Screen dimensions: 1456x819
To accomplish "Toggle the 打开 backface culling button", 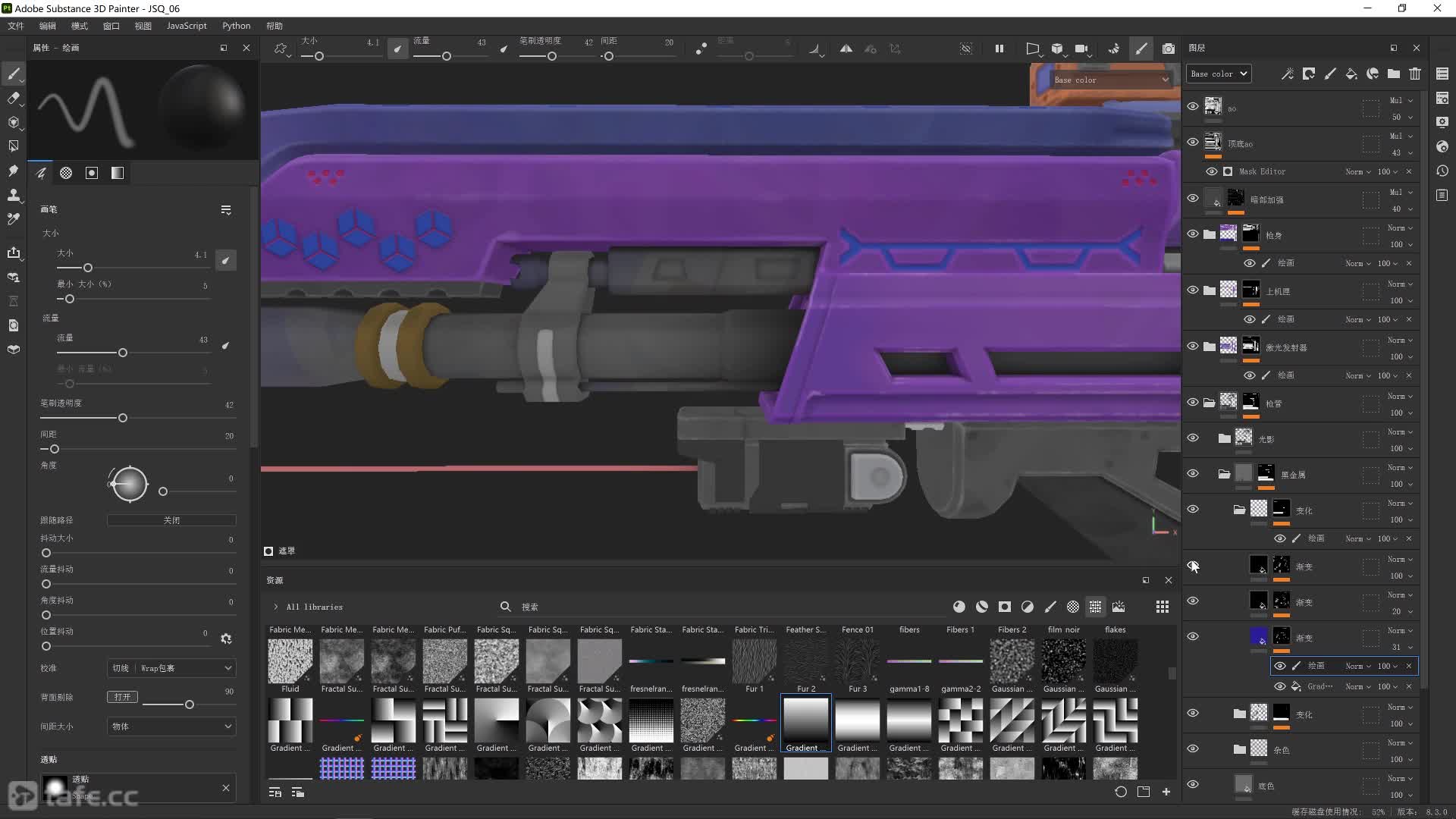I will pos(122,697).
